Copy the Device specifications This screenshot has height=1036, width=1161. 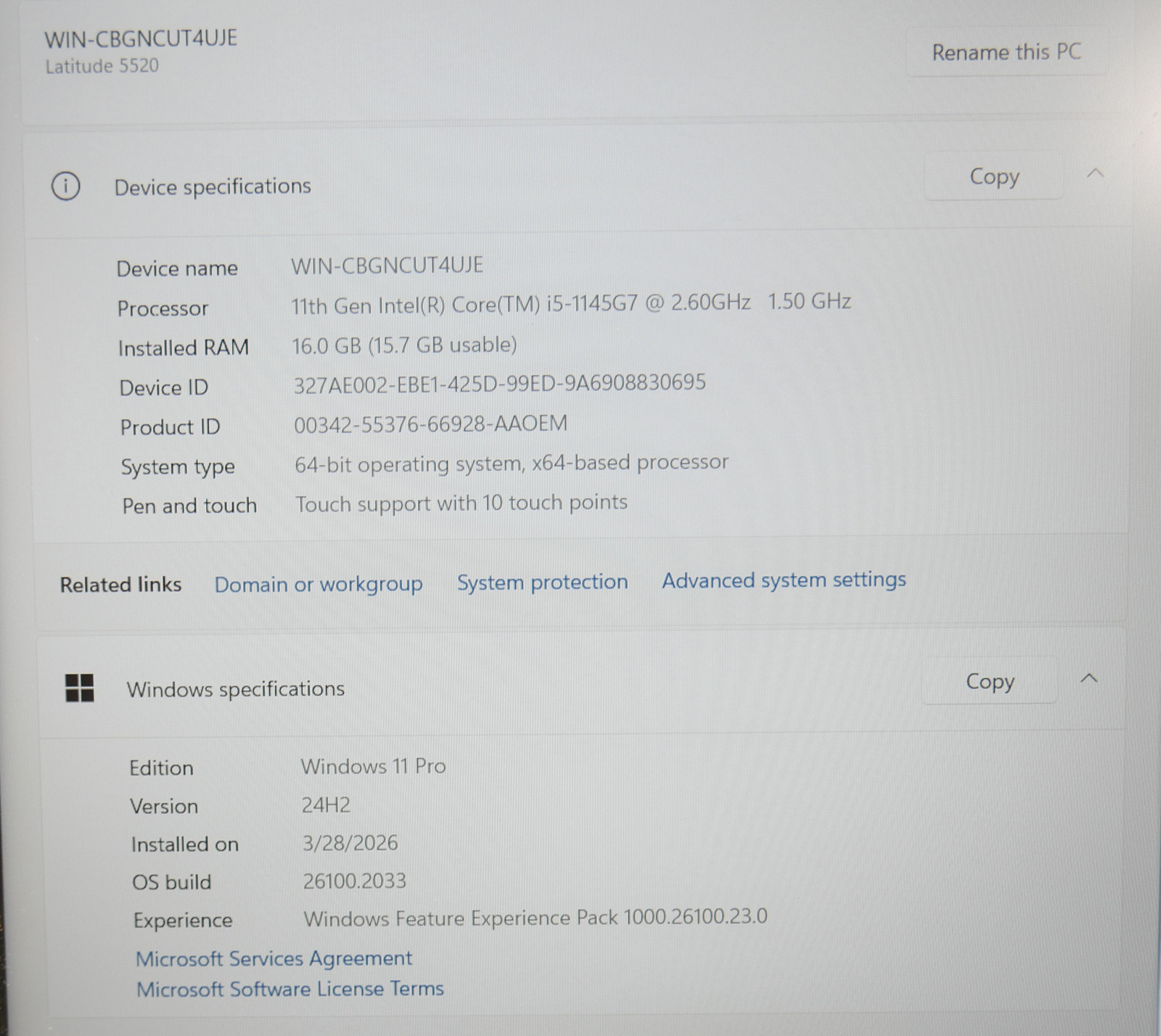coord(994,176)
